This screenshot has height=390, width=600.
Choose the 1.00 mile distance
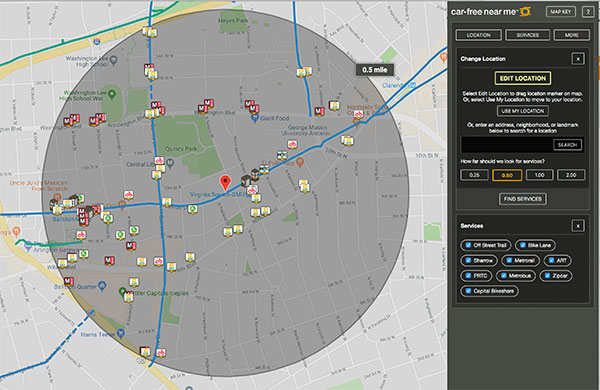[x=539, y=175]
